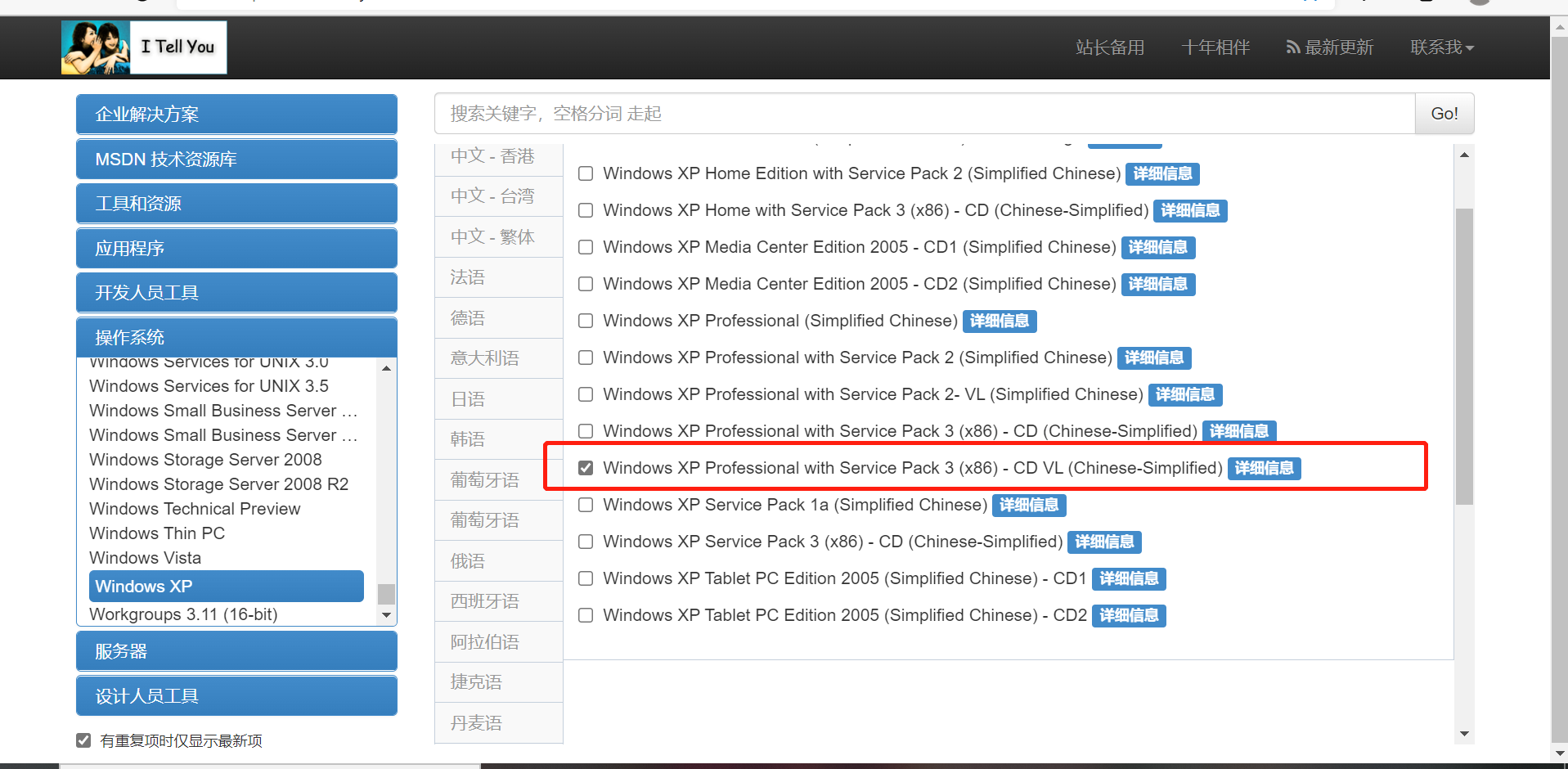This screenshot has width=1568, height=769.
Task: Check XP Professional Service Pack 2- VL box
Action: (x=586, y=394)
